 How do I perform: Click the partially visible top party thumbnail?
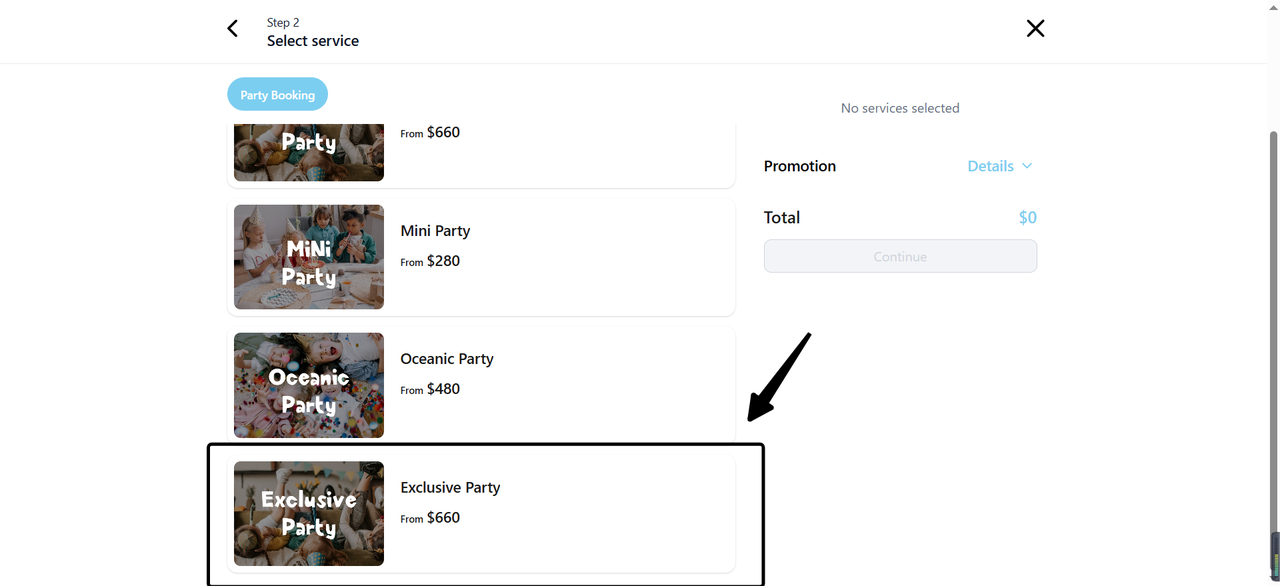[309, 152]
